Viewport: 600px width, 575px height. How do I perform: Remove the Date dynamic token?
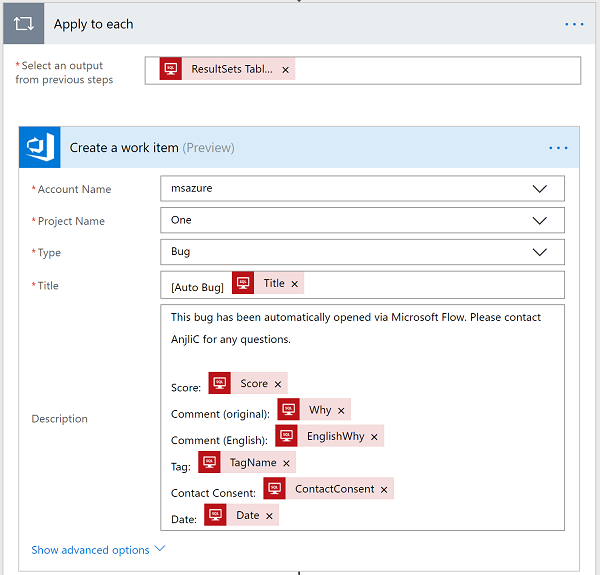(269, 516)
